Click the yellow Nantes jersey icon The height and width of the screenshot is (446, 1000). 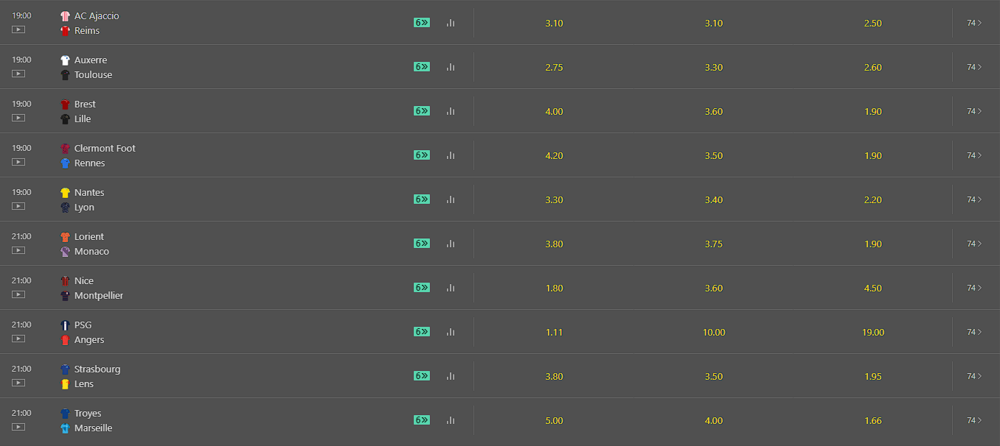[x=65, y=192]
